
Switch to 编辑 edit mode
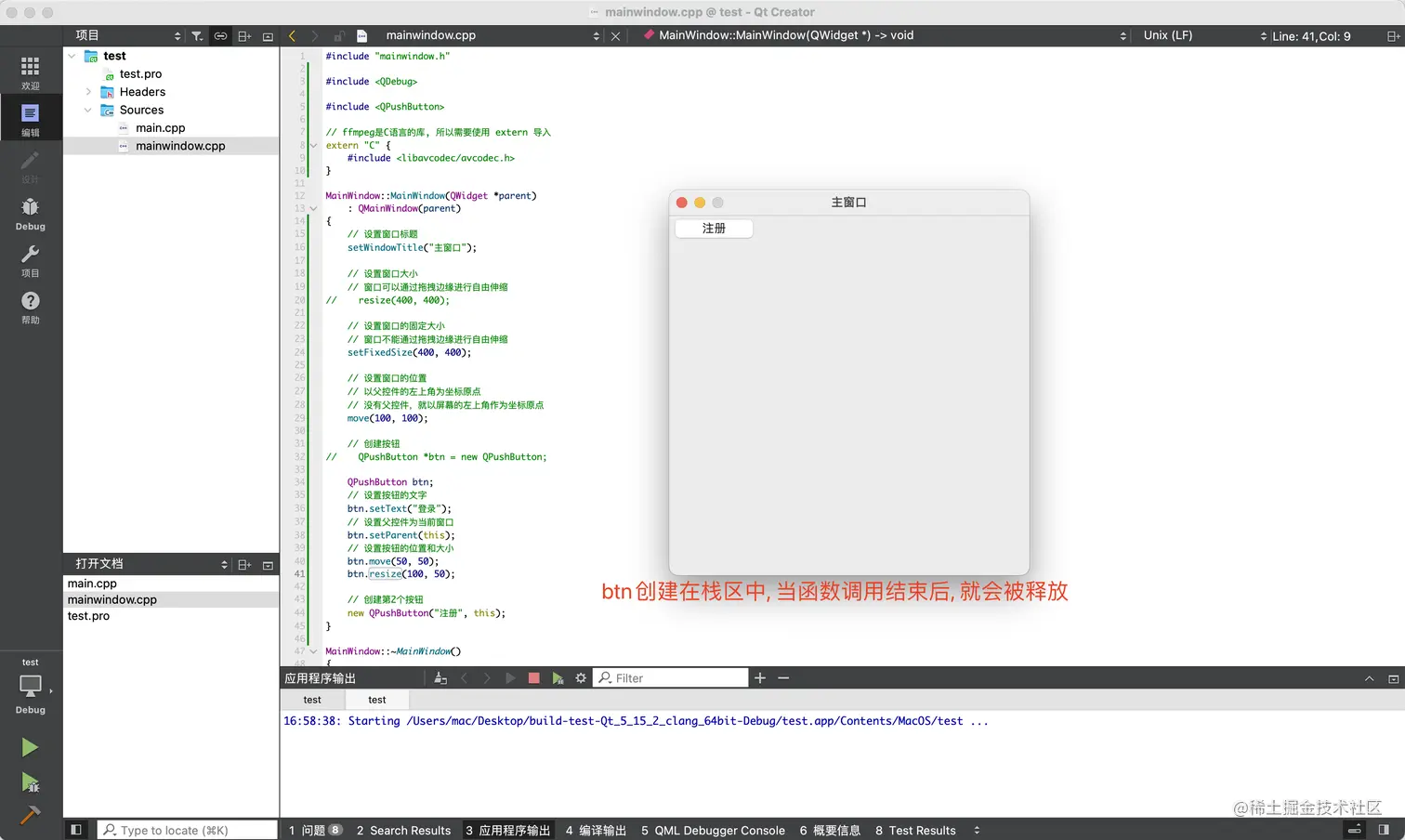point(30,119)
